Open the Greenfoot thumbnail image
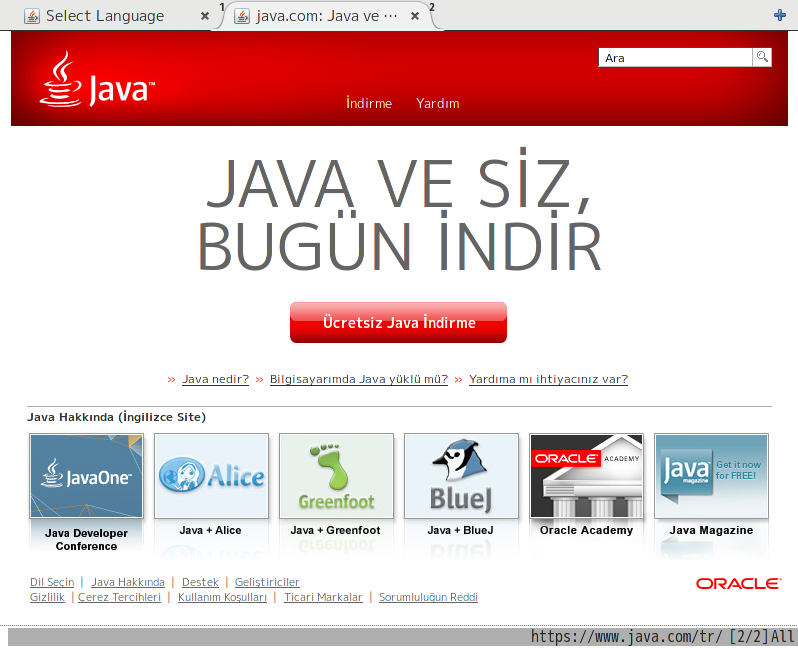 336,476
